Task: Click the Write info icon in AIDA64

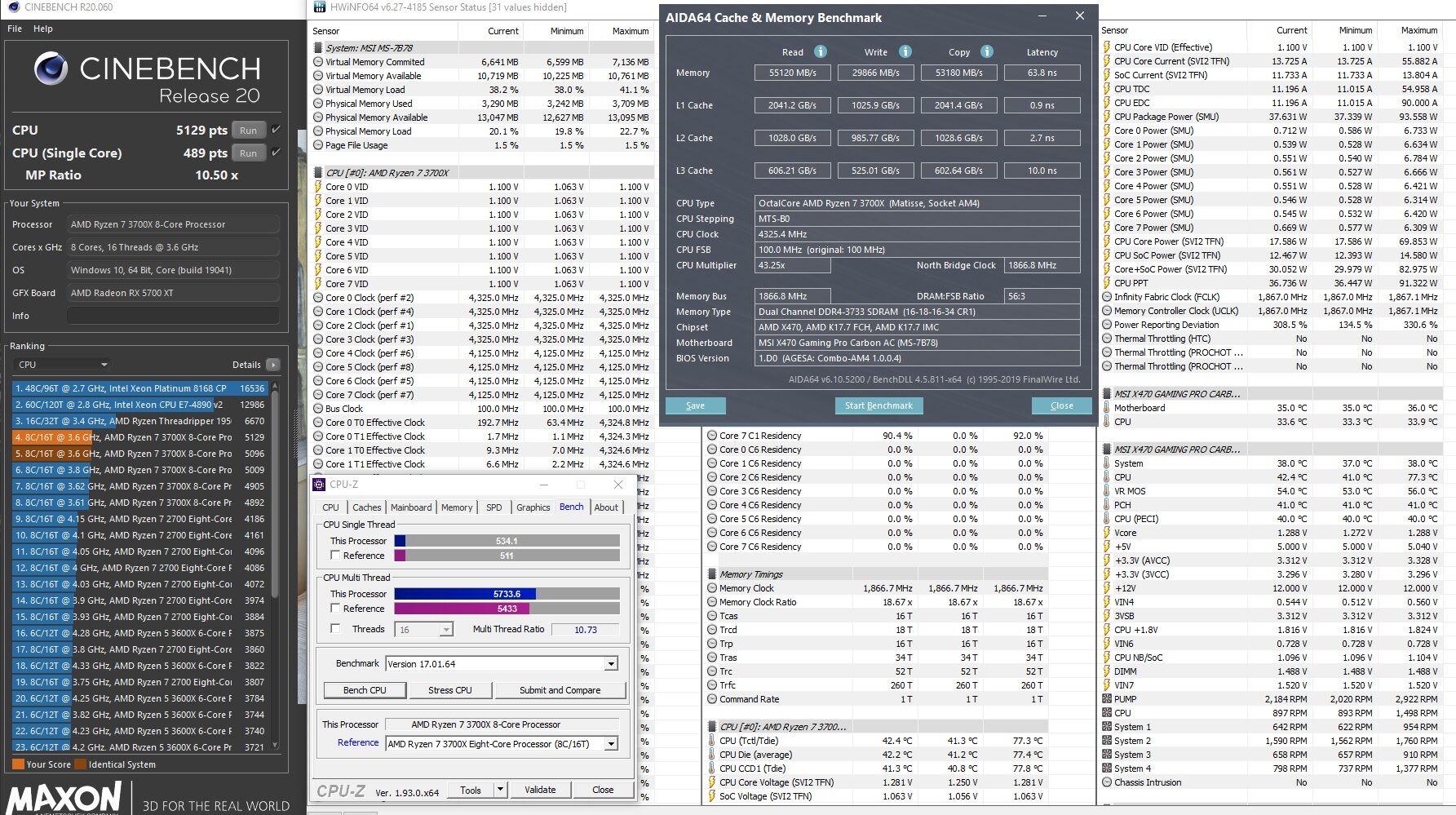Action: [x=905, y=51]
